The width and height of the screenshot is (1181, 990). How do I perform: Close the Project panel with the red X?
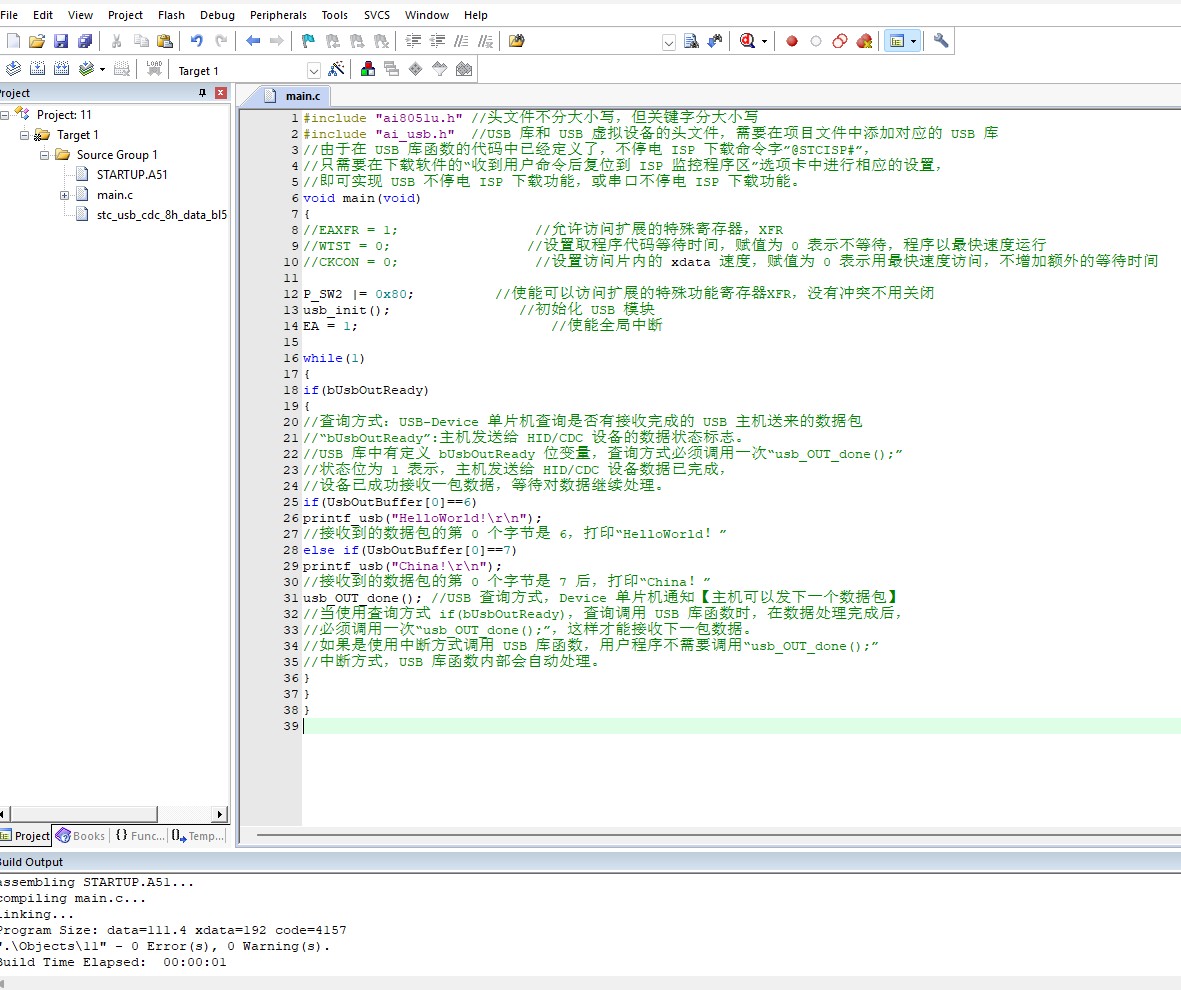[x=221, y=93]
